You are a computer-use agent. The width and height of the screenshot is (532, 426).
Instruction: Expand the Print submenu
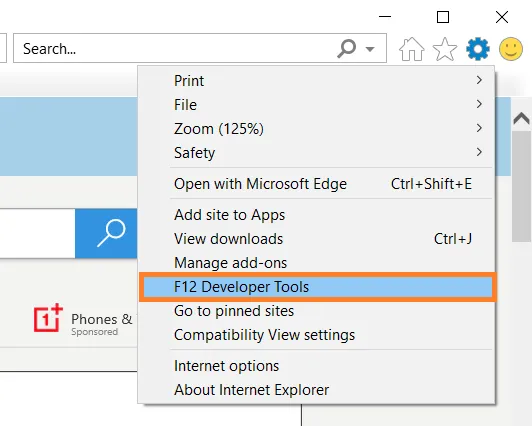pos(317,80)
